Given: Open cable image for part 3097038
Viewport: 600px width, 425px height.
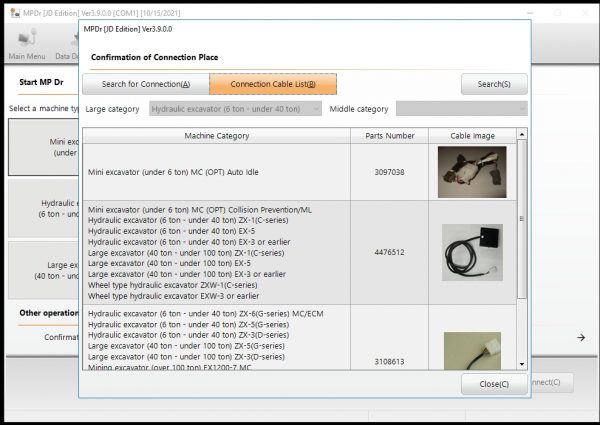Looking at the screenshot, I should click(472, 172).
